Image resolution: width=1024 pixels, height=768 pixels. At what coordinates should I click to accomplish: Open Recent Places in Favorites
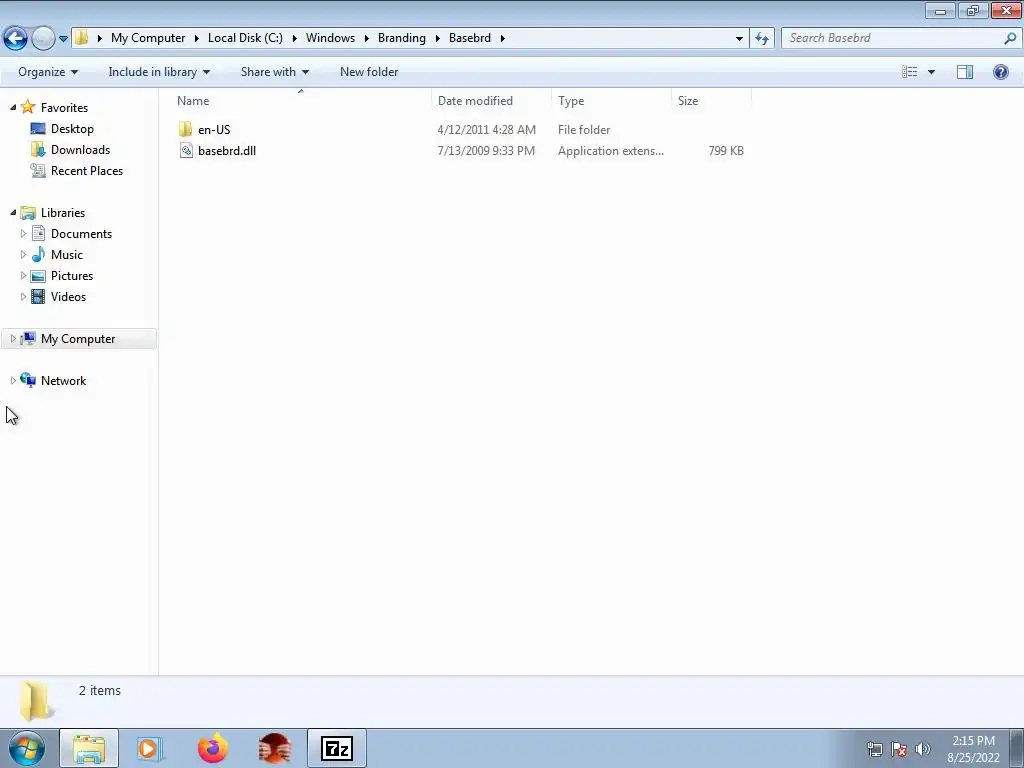pos(87,170)
